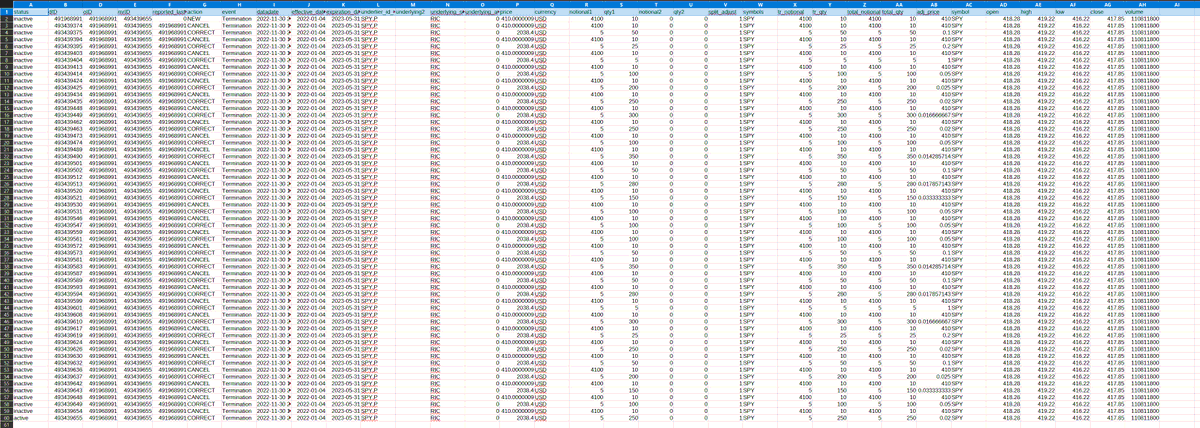Click the "open" header cell
Image resolution: width=1200 pixels, height=428 pixels.
(993, 11)
